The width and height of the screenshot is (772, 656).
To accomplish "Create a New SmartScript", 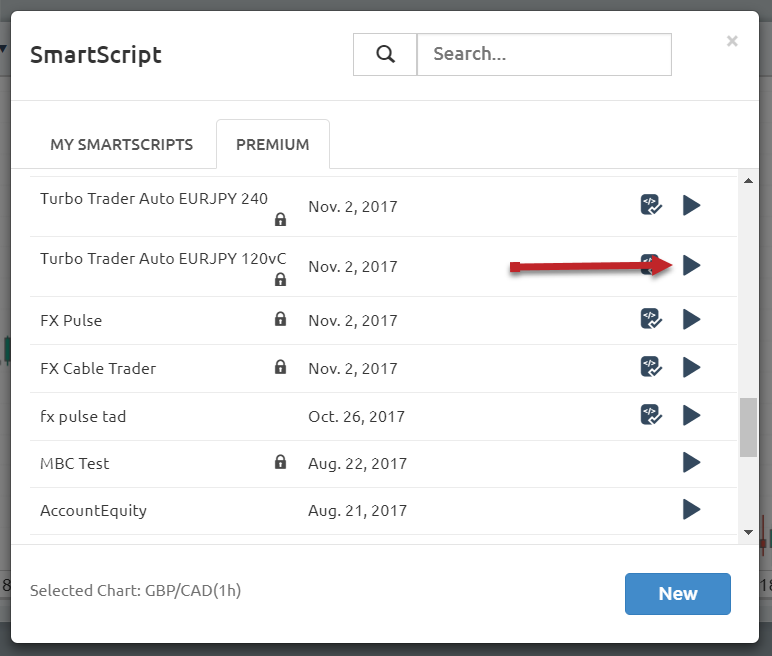I will coord(677,594).
